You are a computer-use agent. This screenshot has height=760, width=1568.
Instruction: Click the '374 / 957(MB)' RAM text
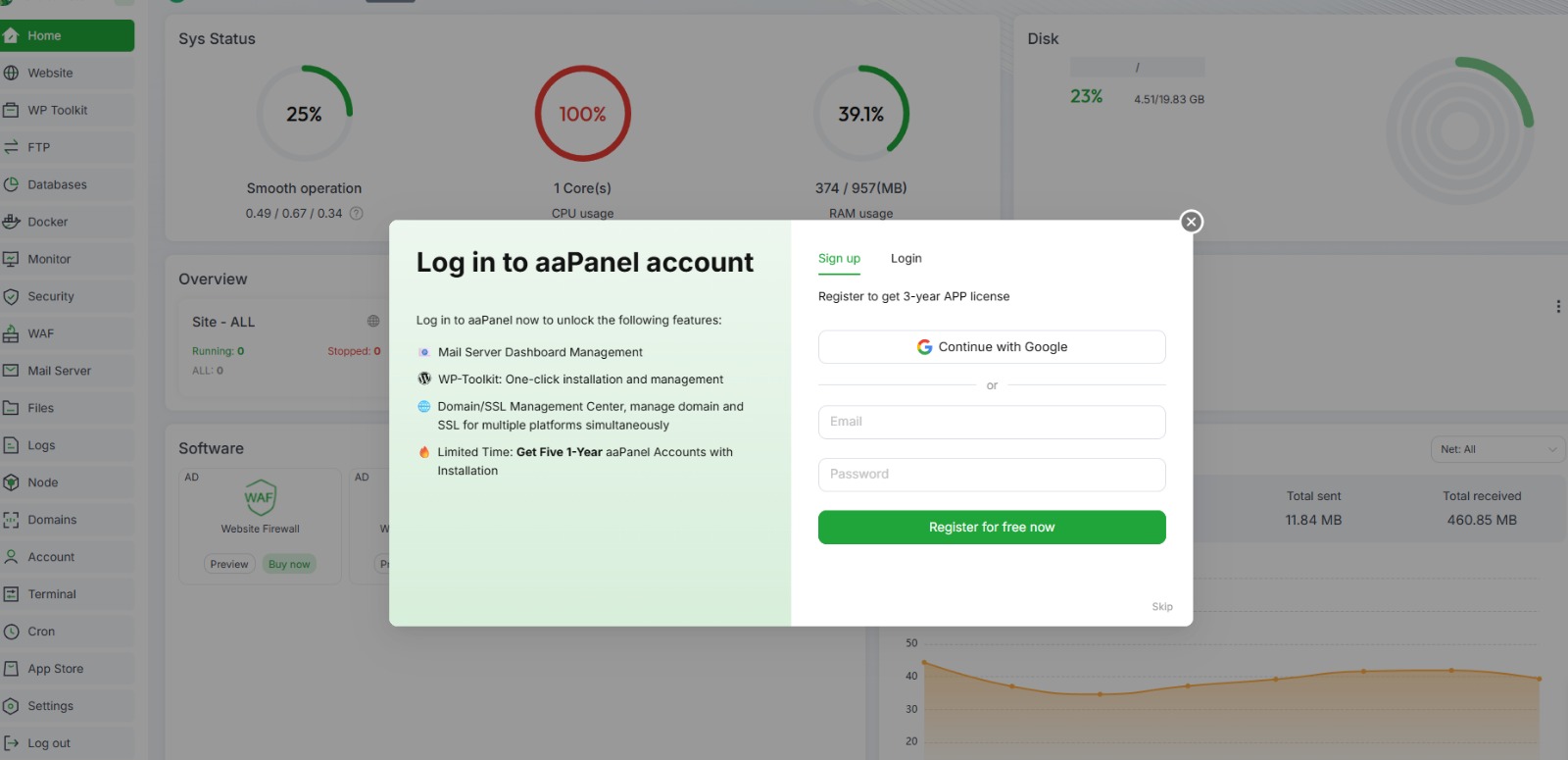pyautogui.click(x=861, y=188)
